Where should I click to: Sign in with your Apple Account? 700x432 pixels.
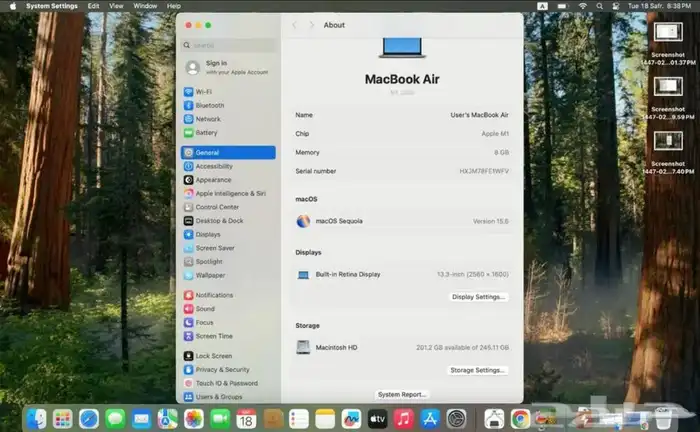click(228, 67)
